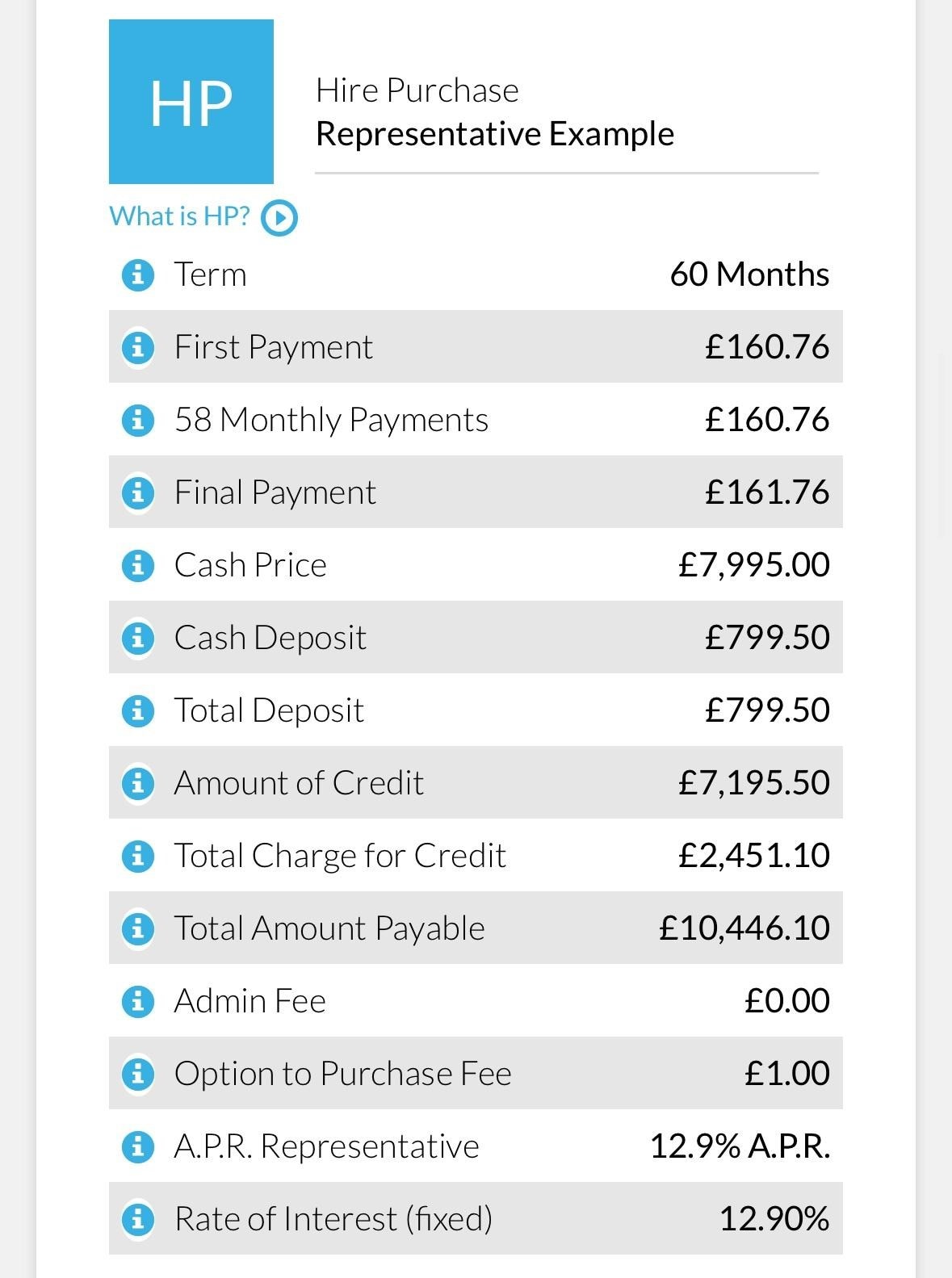Click the info icon beside Term
Viewport: 952px width, 1278px height.
137,275
